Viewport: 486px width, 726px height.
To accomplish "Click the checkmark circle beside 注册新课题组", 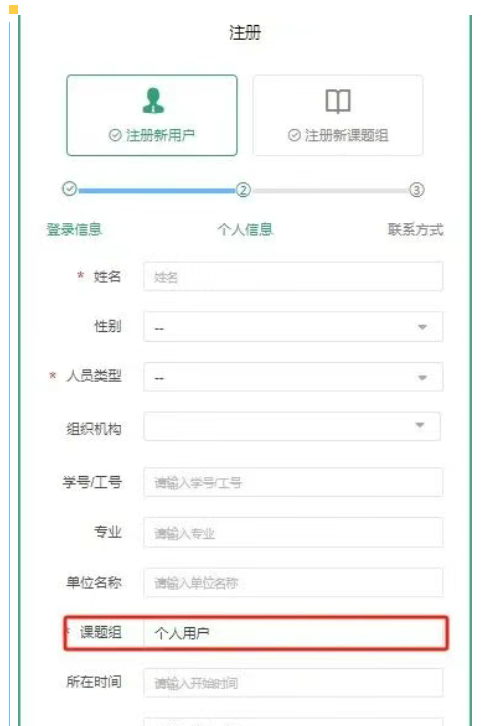I will pyautogui.click(x=294, y=135).
